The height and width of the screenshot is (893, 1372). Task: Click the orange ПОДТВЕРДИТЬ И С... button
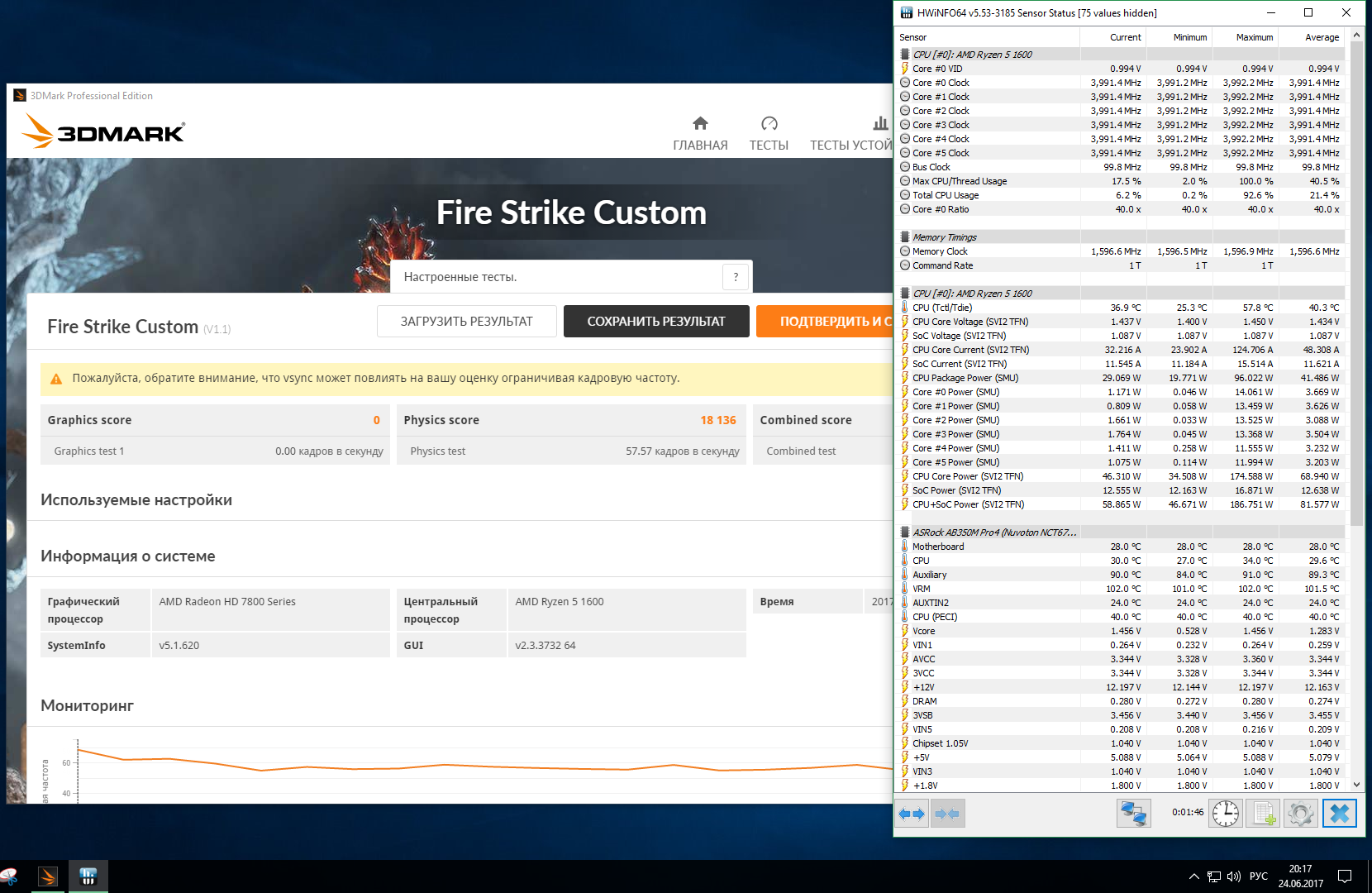pyautogui.click(x=825, y=322)
